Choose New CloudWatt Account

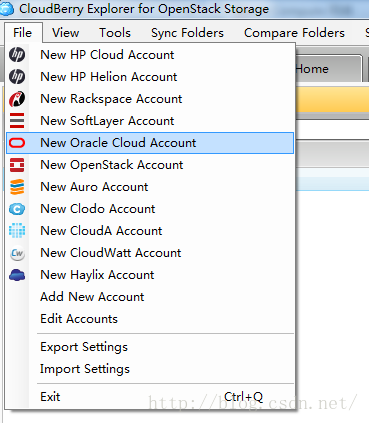point(150,253)
